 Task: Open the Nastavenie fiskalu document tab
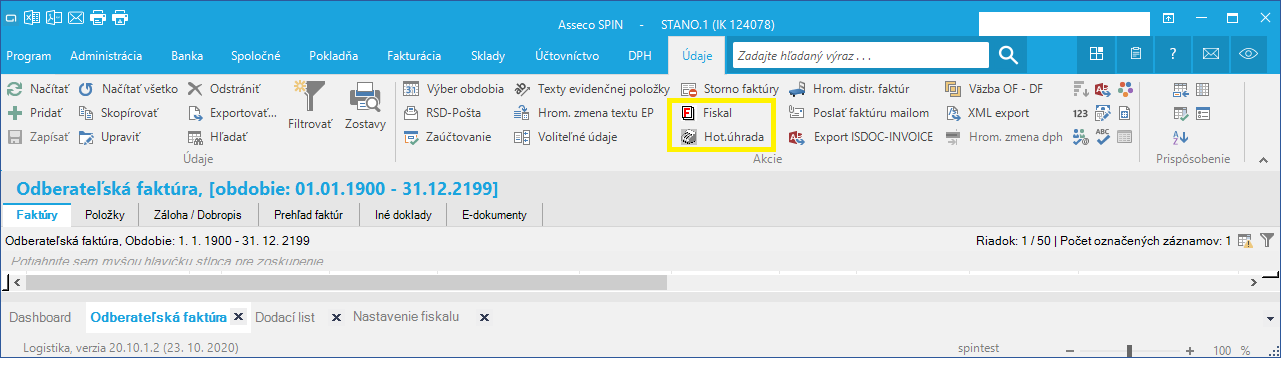(406, 317)
